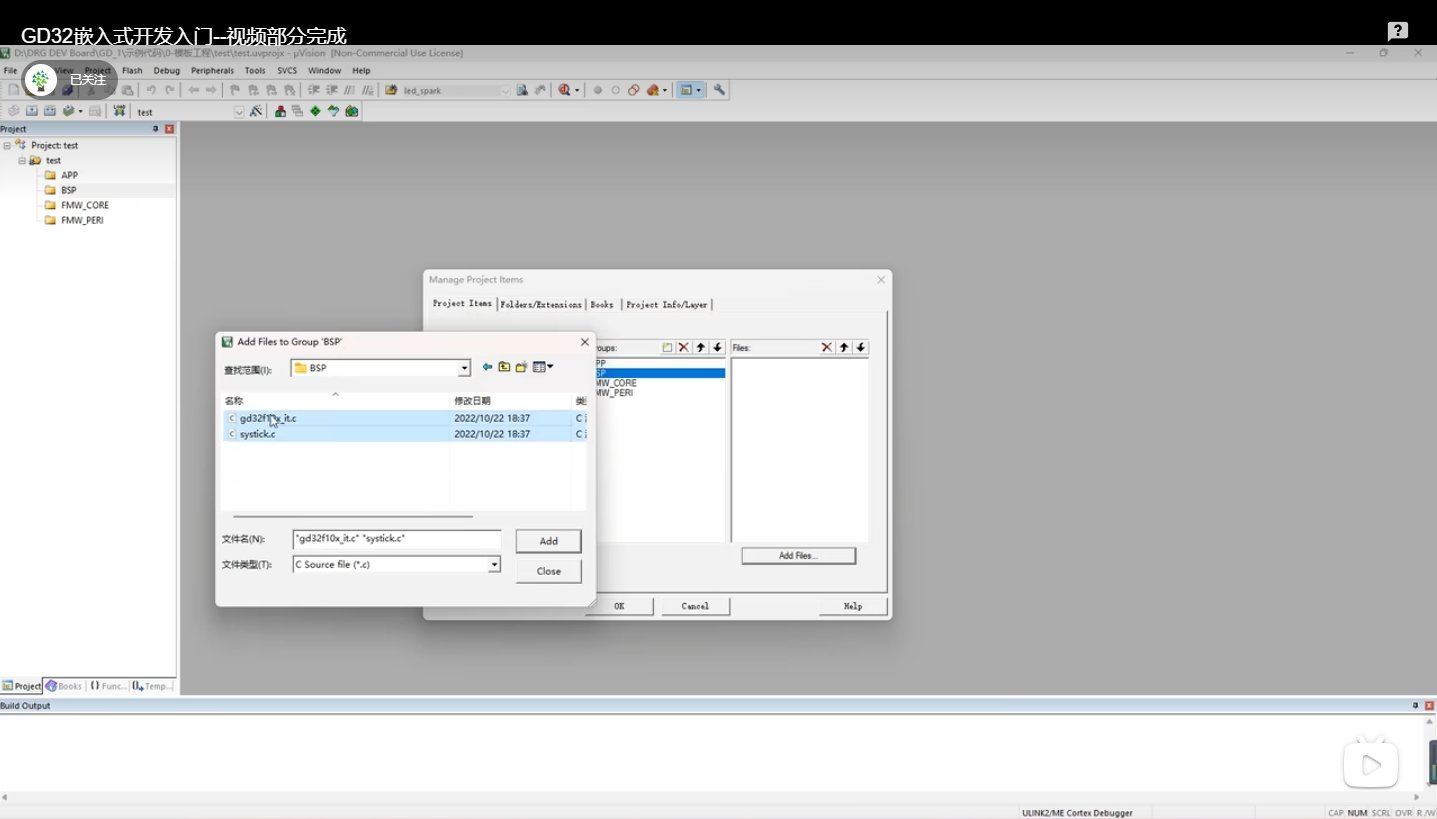
Task: Move file up arrow in Files header
Action: tap(844, 347)
